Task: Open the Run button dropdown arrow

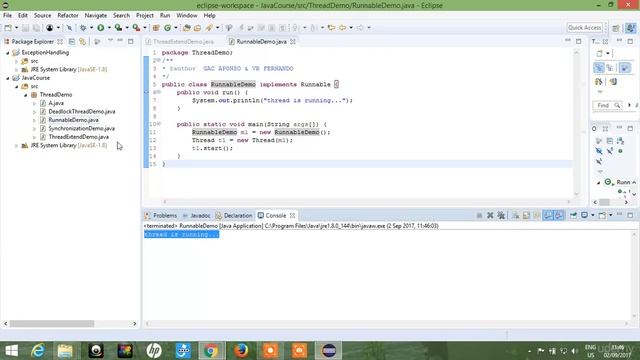Action: [x=109, y=28]
